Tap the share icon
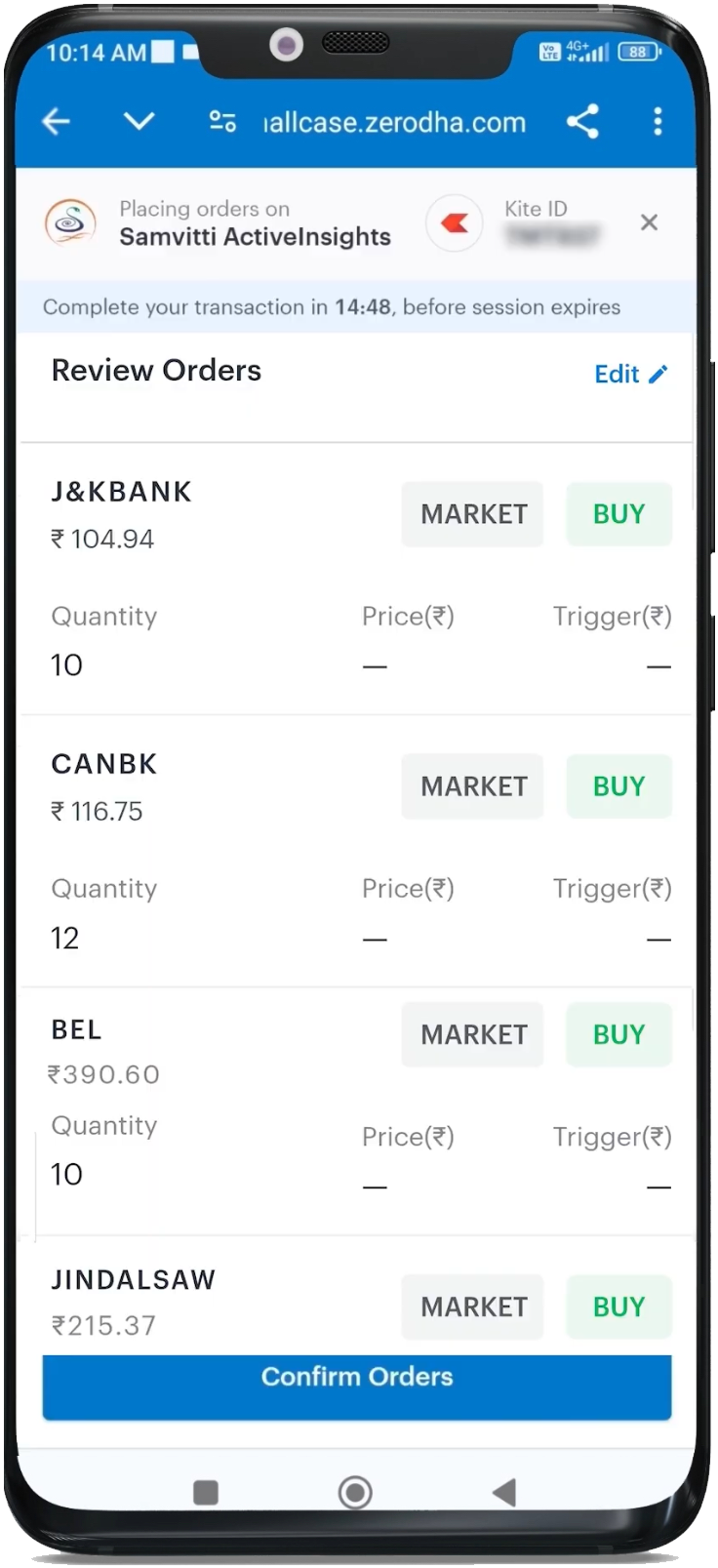The width and height of the screenshot is (718, 1568). click(582, 122)
